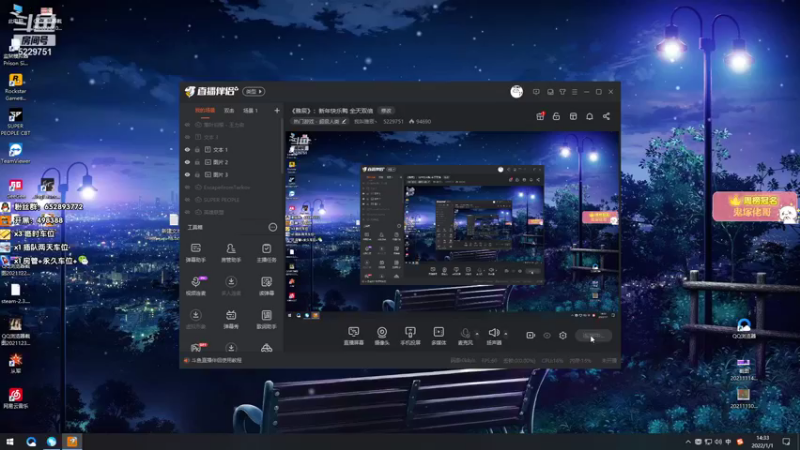Add the 手机投屏 phone cast source

[x=410, y=336]
